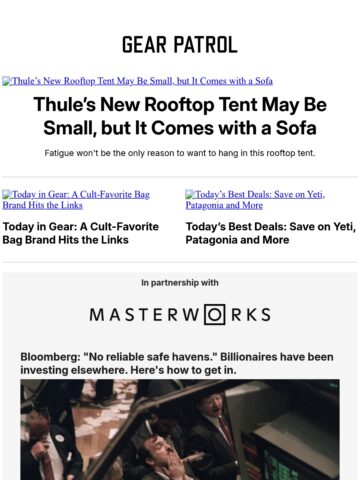Open underlined 'Today in Gear: A Cult-Favorite Bag' link

(76, 200)
